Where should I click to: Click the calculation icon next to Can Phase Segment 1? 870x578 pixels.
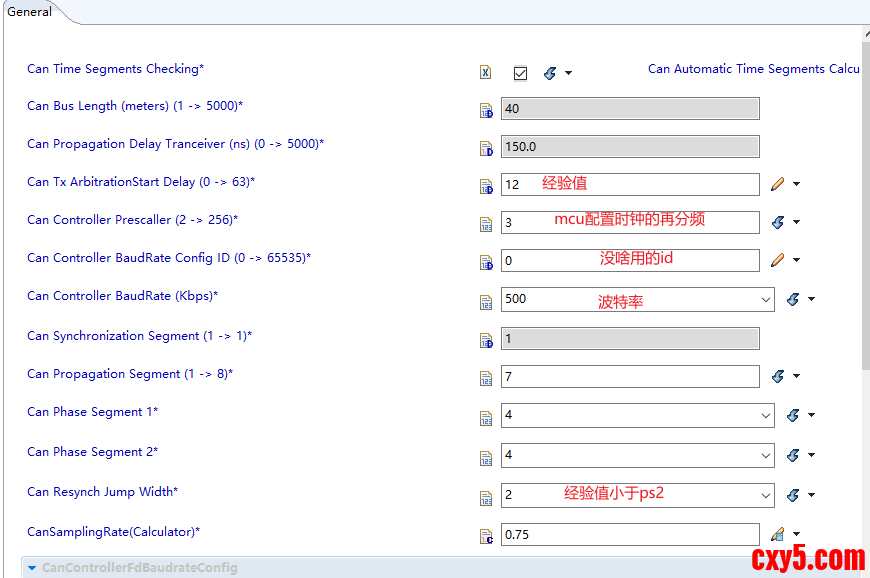[x=793, y=415]
